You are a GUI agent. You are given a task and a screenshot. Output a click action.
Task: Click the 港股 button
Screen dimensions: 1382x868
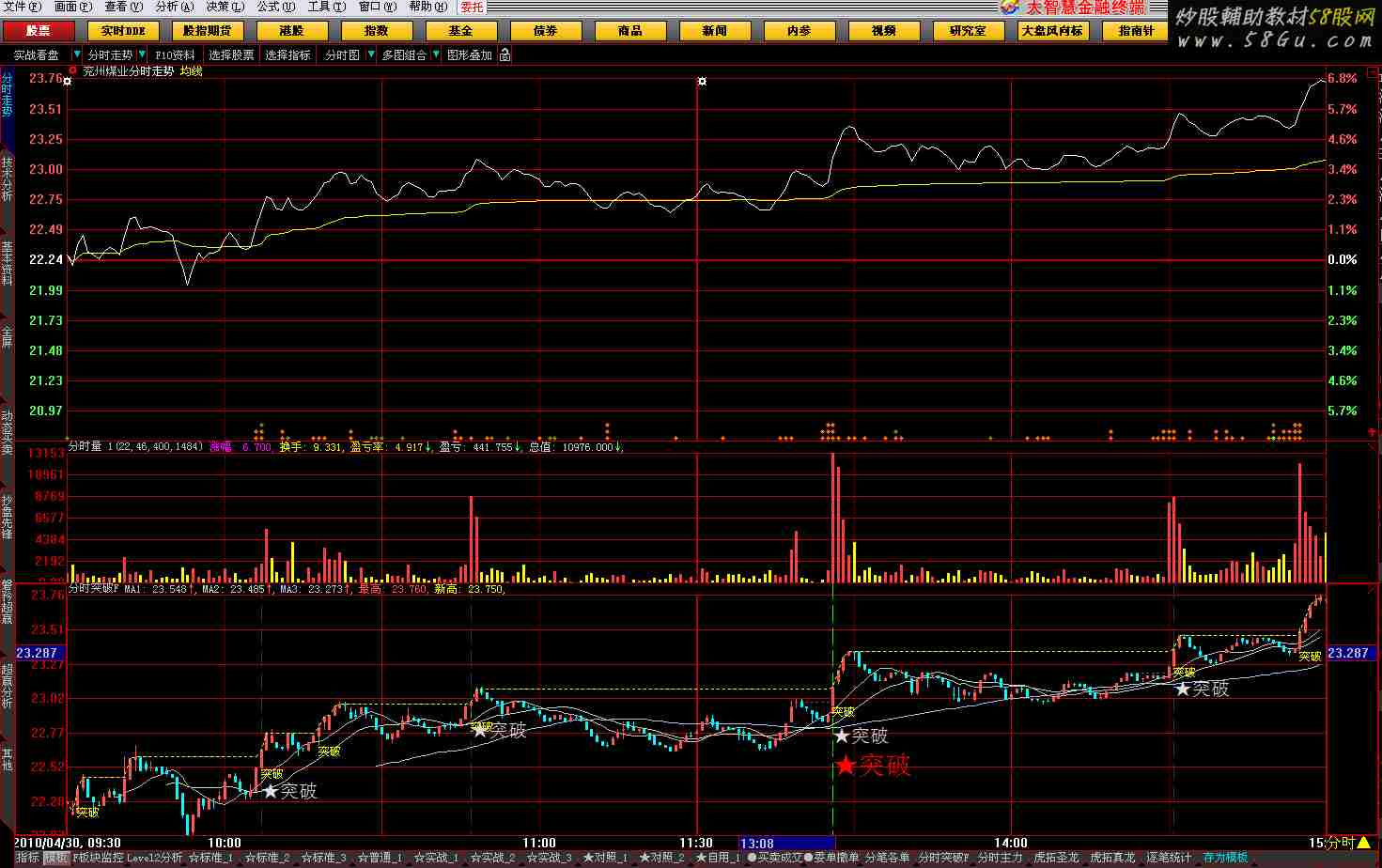point(292,31)
